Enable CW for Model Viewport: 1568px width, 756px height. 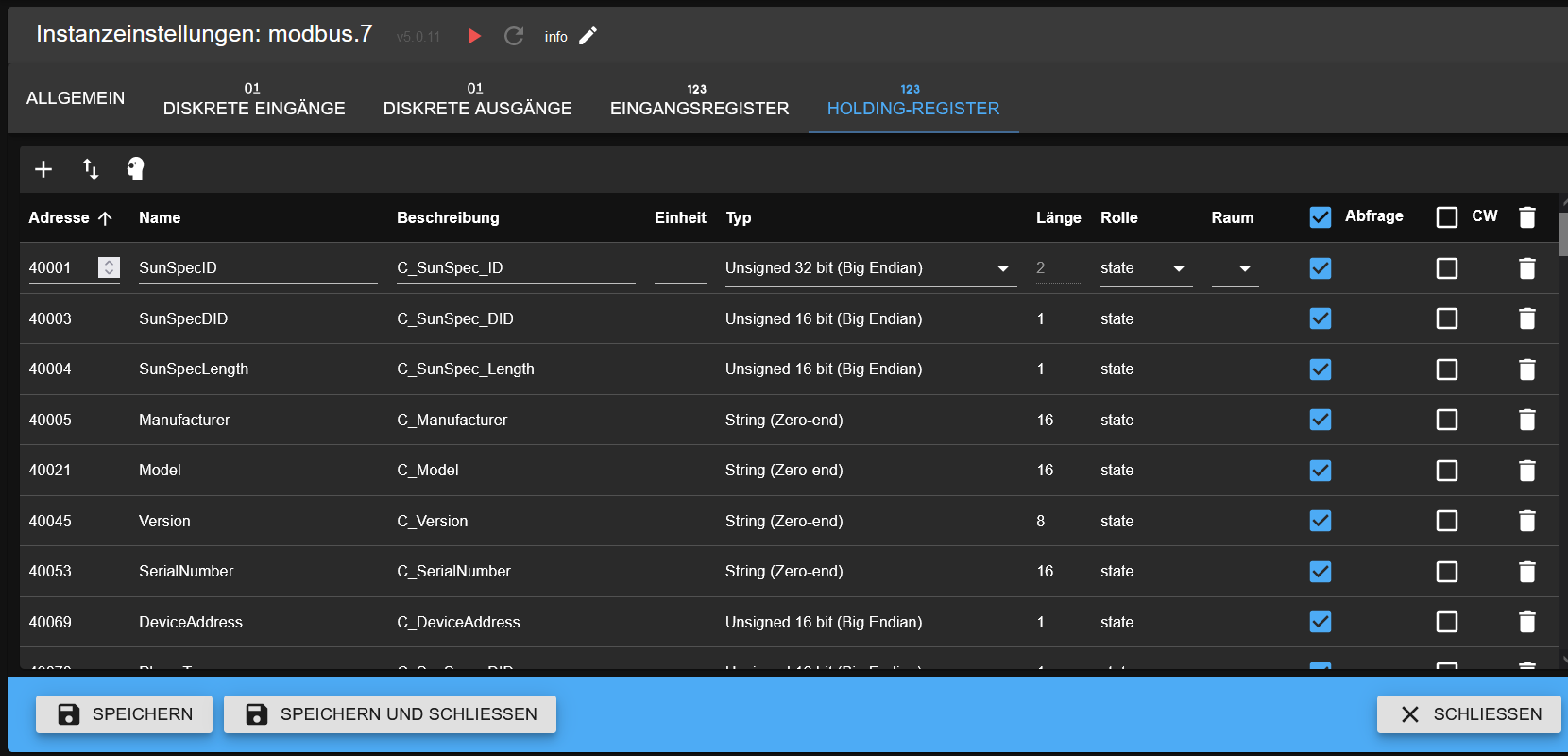pyautogui.click(x=1447, y=471)
